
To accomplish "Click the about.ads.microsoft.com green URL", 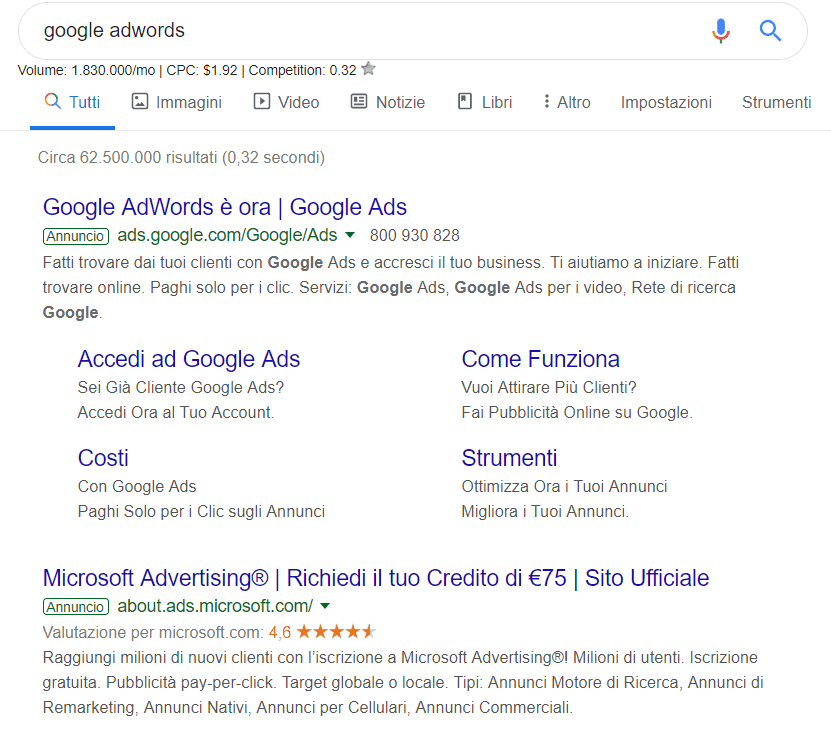I will point(215,606).
